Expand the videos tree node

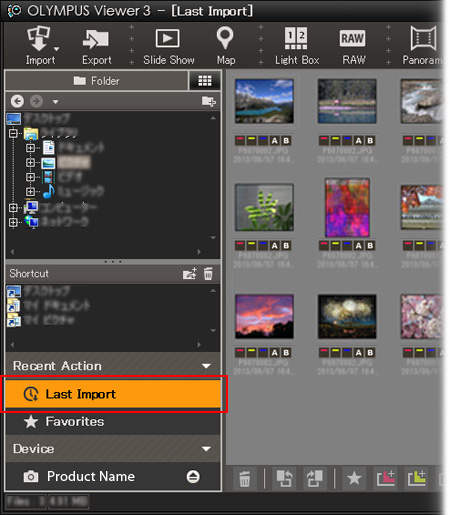[x=30, y=177]
